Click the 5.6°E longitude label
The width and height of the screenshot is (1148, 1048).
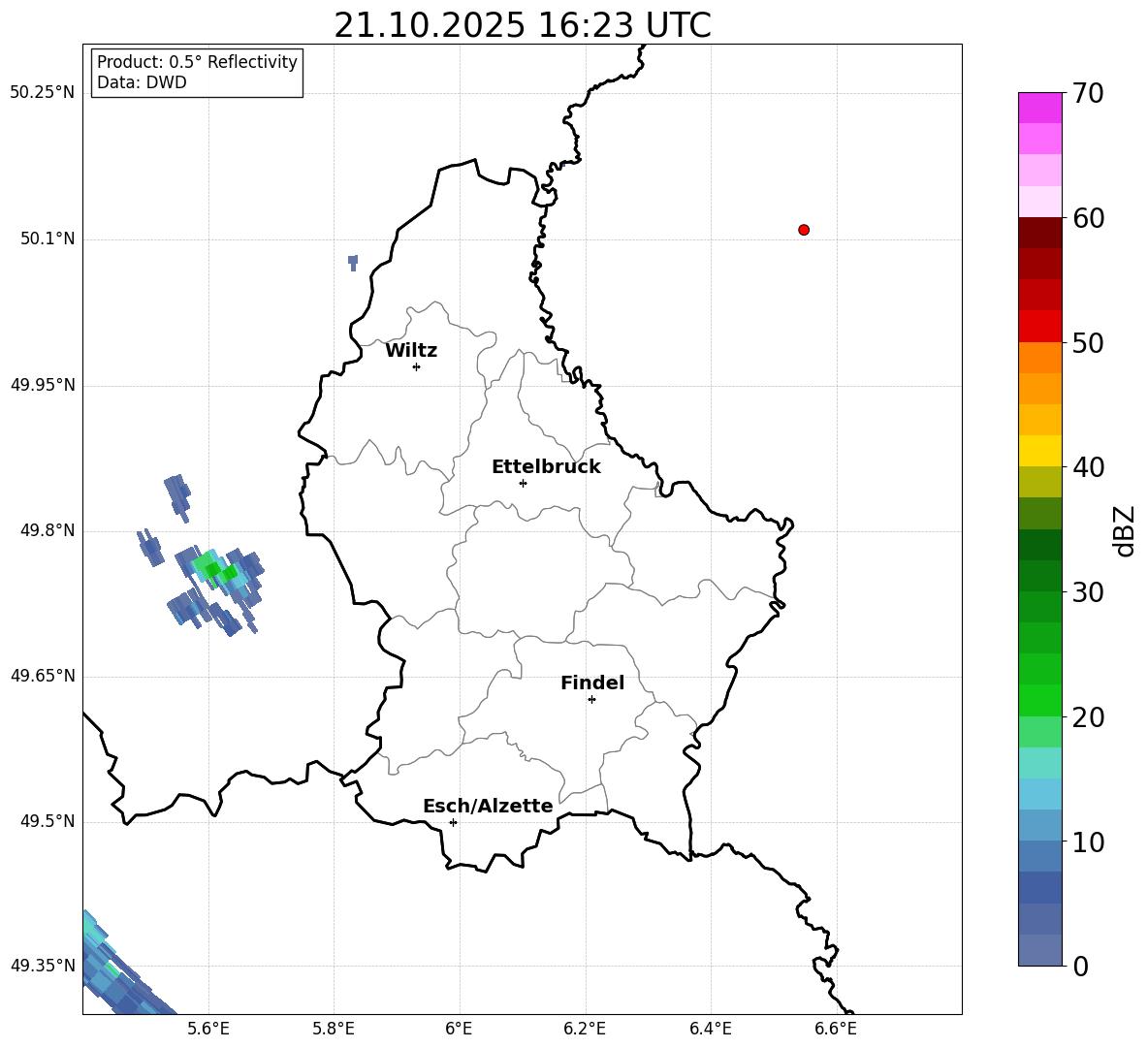(208, 1029)
